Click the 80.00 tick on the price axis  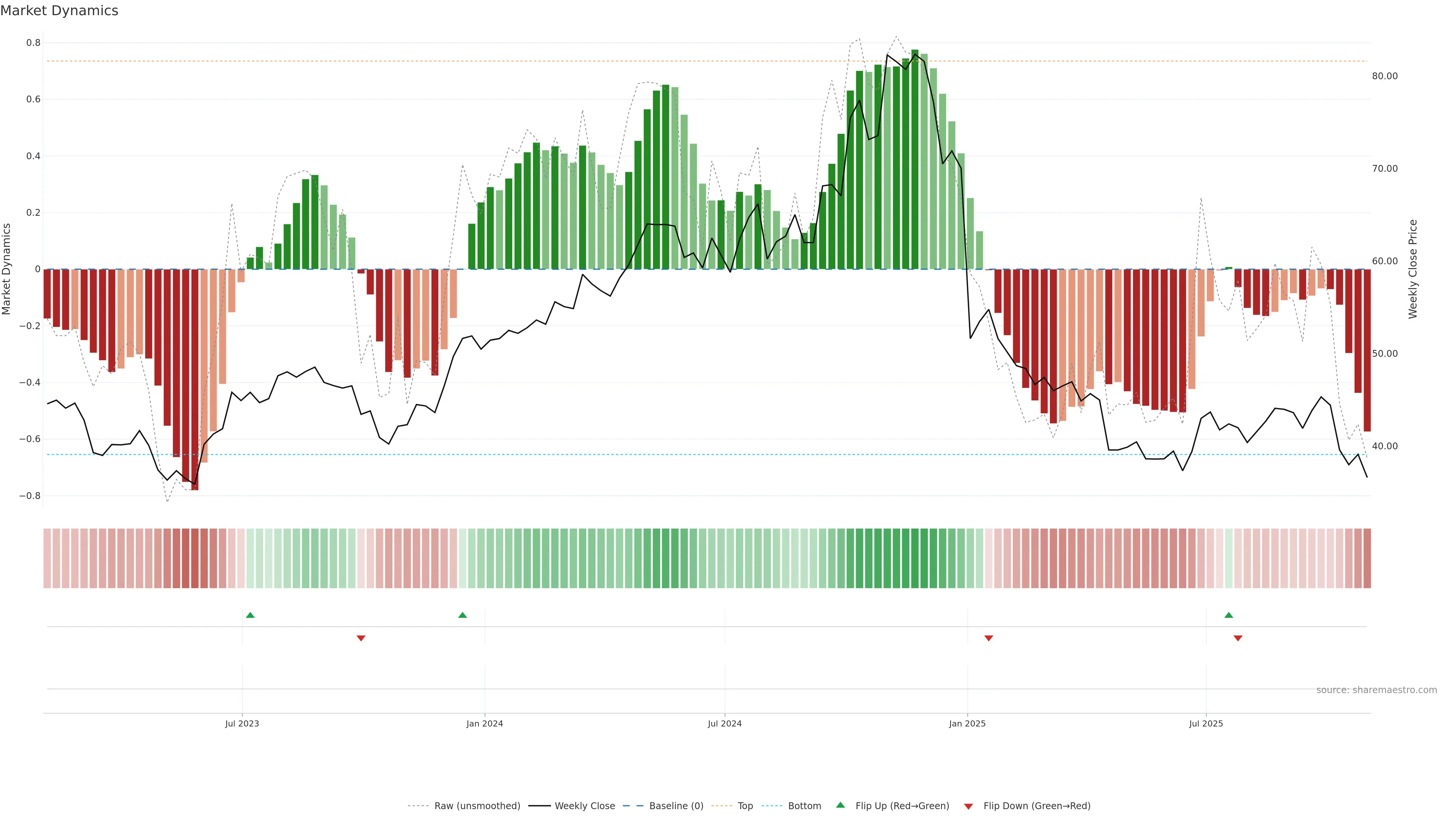click(1385, 76)
